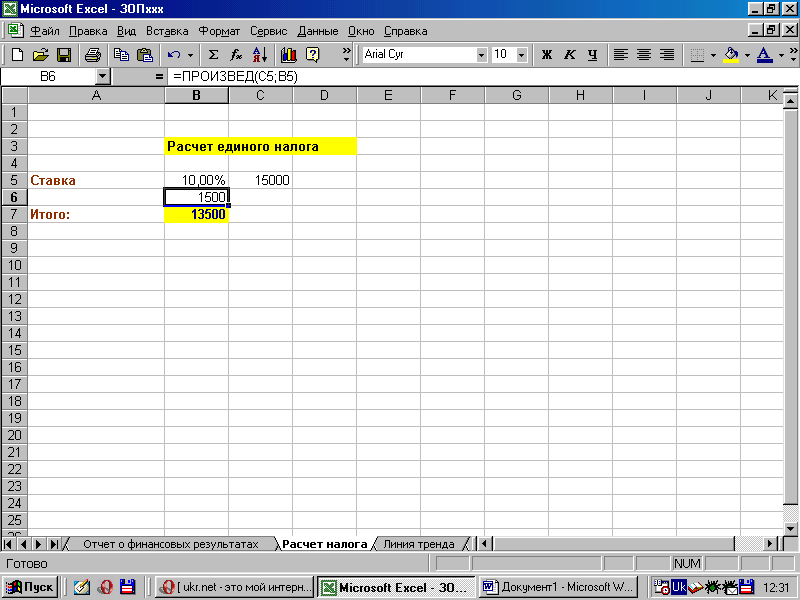This screenshot has height=600, width=800.
Task: Show more formatting toolbar buttons chevron
Action: pos(793,55)
